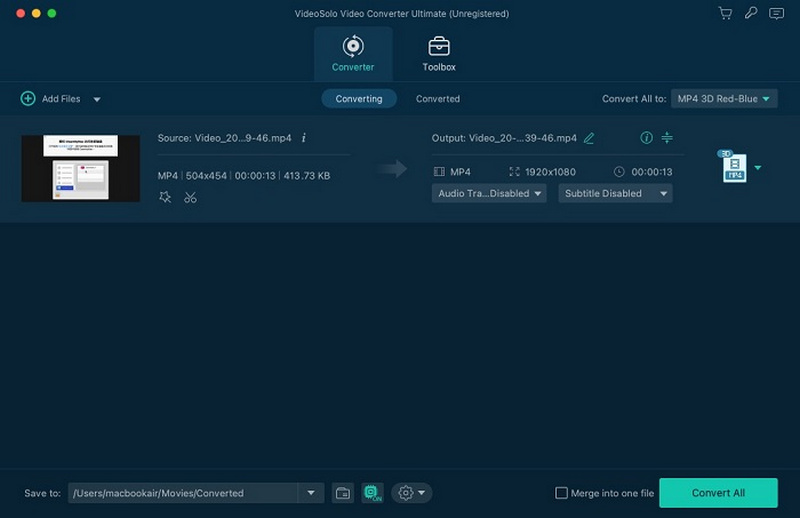Open the cut scissors tool

coord(190,197)
